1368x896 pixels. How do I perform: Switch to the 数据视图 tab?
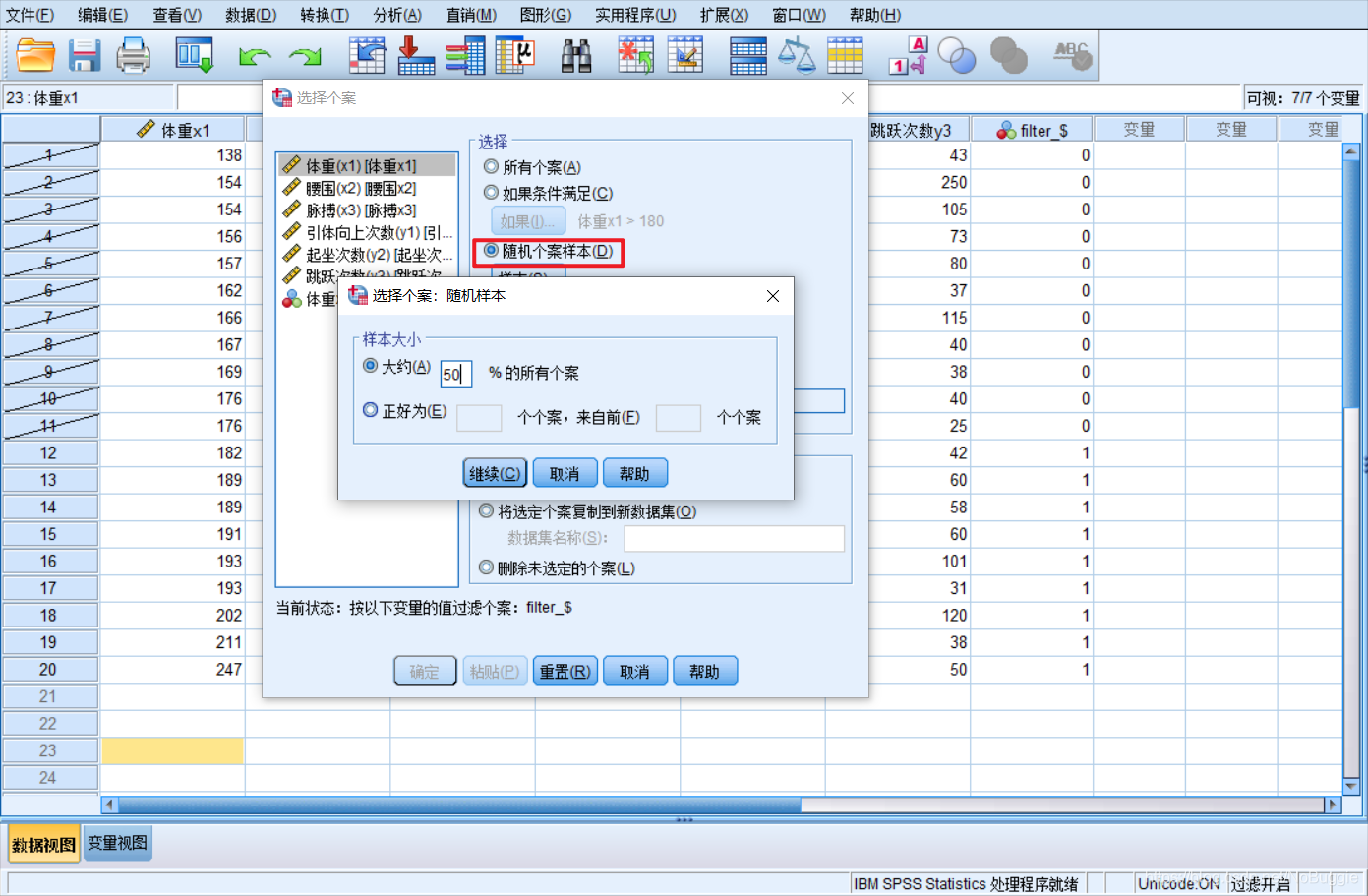[x=44, y=844]
